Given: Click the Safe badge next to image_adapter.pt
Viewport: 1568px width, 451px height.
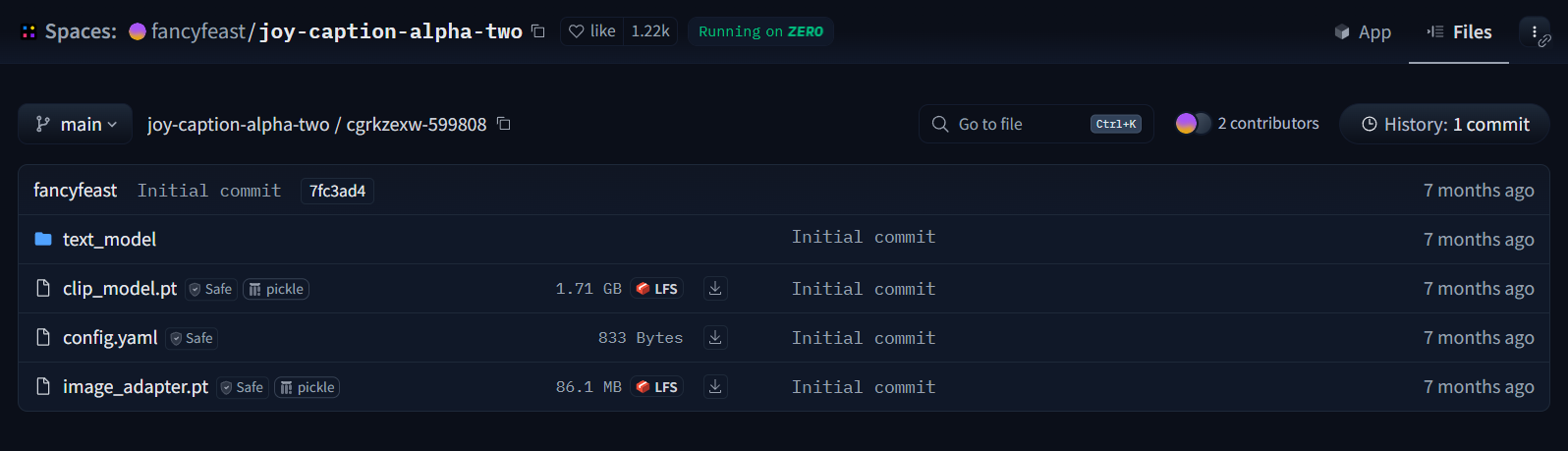Looking at the screenshot, I should tap(243, 387).
